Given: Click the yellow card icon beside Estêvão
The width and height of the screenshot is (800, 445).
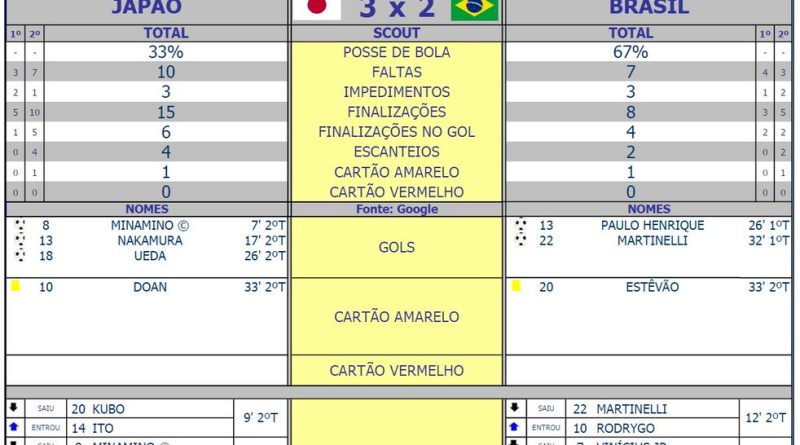Looking at the screenshot, I should (x=516, y=286).
